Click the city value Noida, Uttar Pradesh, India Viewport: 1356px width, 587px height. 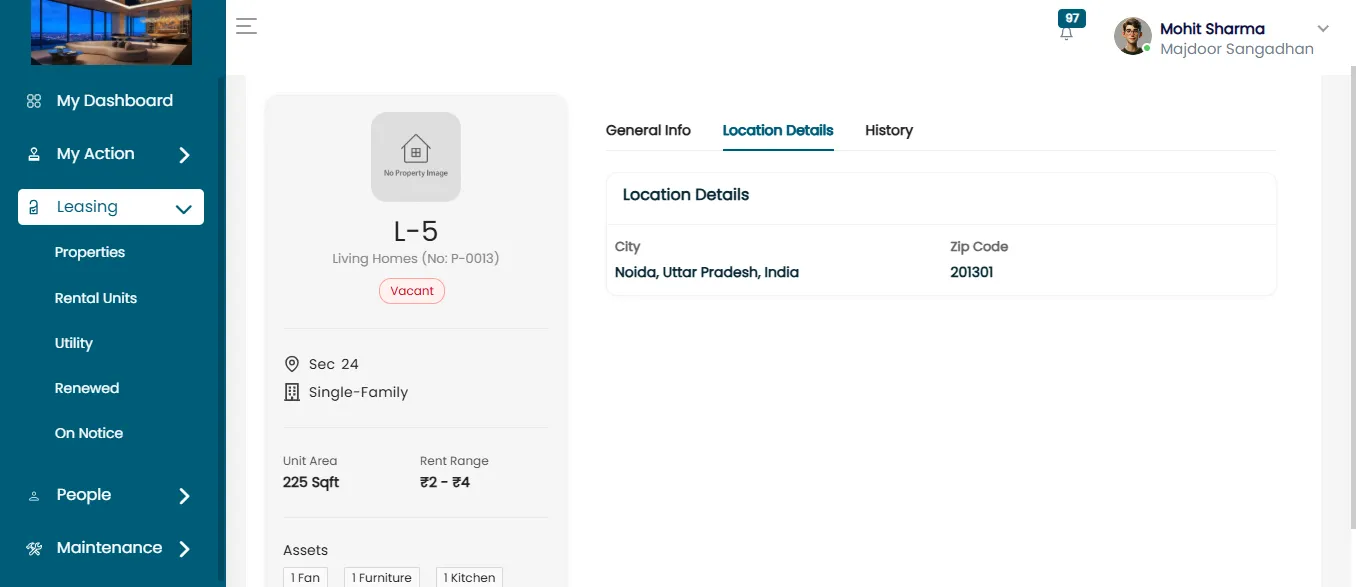(x=707, y=272)
